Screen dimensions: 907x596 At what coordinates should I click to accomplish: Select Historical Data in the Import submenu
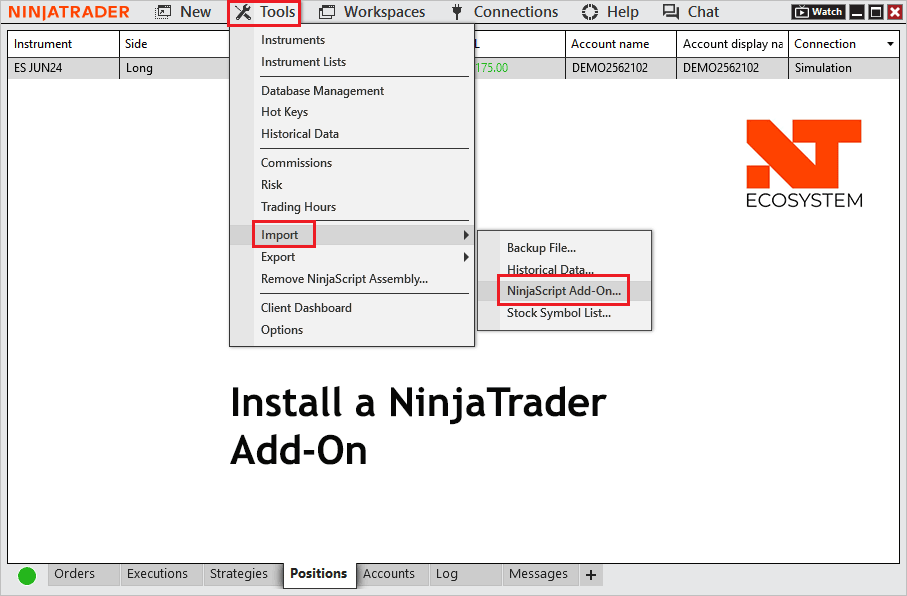point(550,270)
